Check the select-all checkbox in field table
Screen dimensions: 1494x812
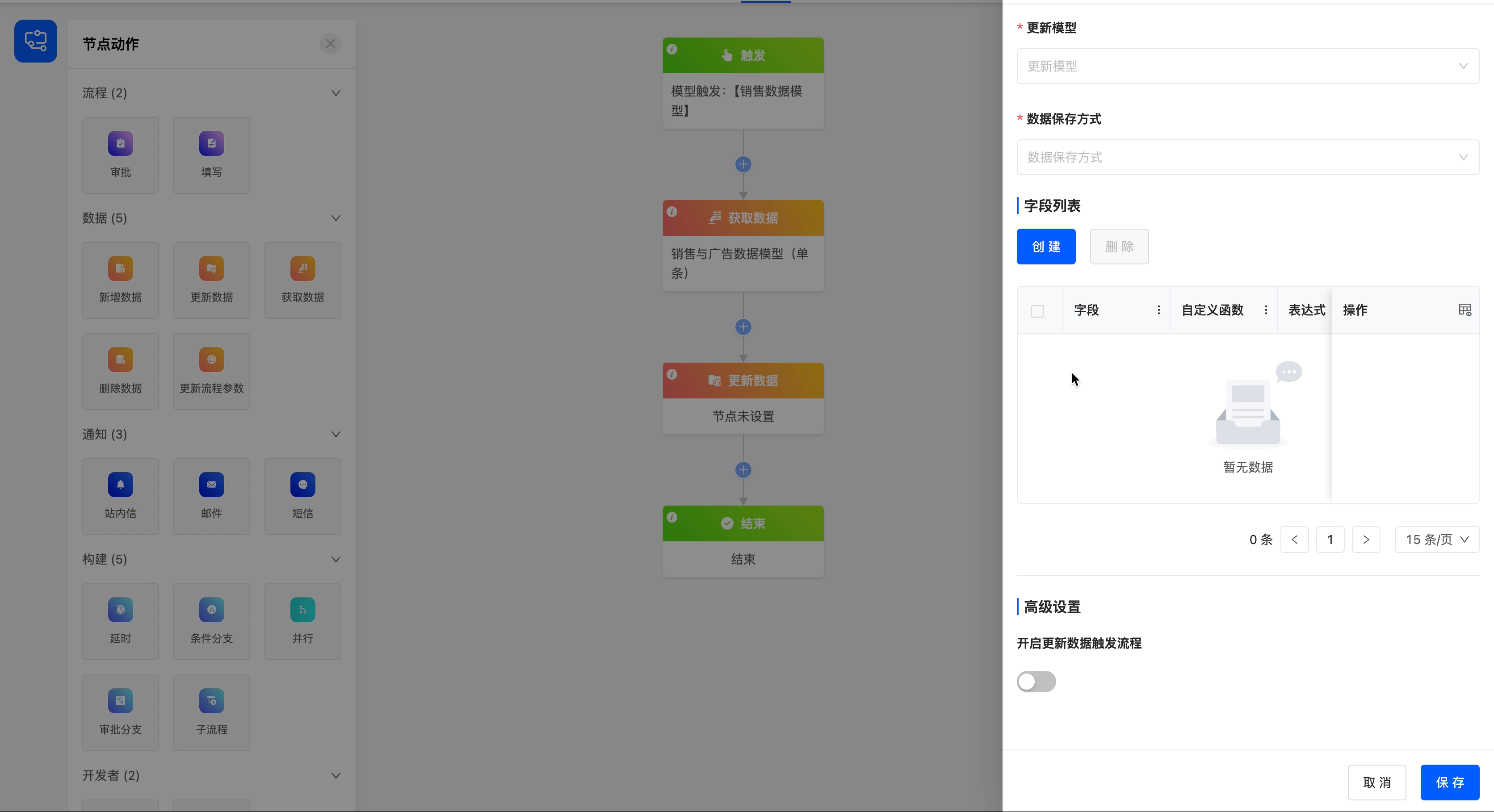click(1037, 311)
